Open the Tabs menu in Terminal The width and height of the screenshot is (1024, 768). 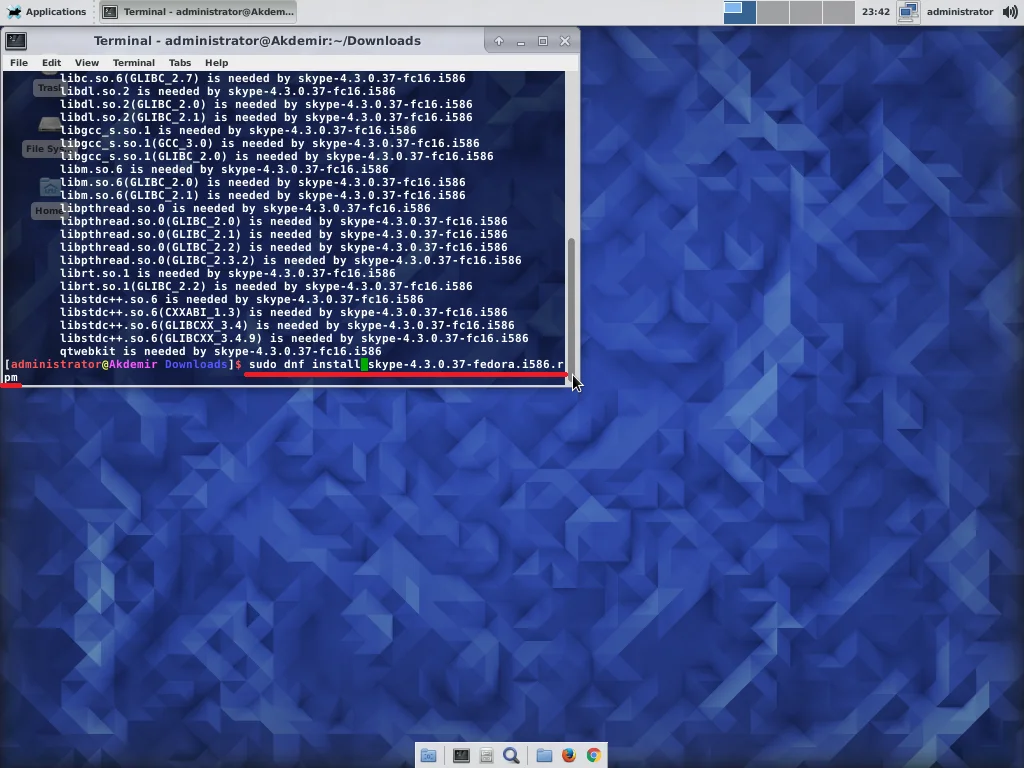(x=180, y=63)
